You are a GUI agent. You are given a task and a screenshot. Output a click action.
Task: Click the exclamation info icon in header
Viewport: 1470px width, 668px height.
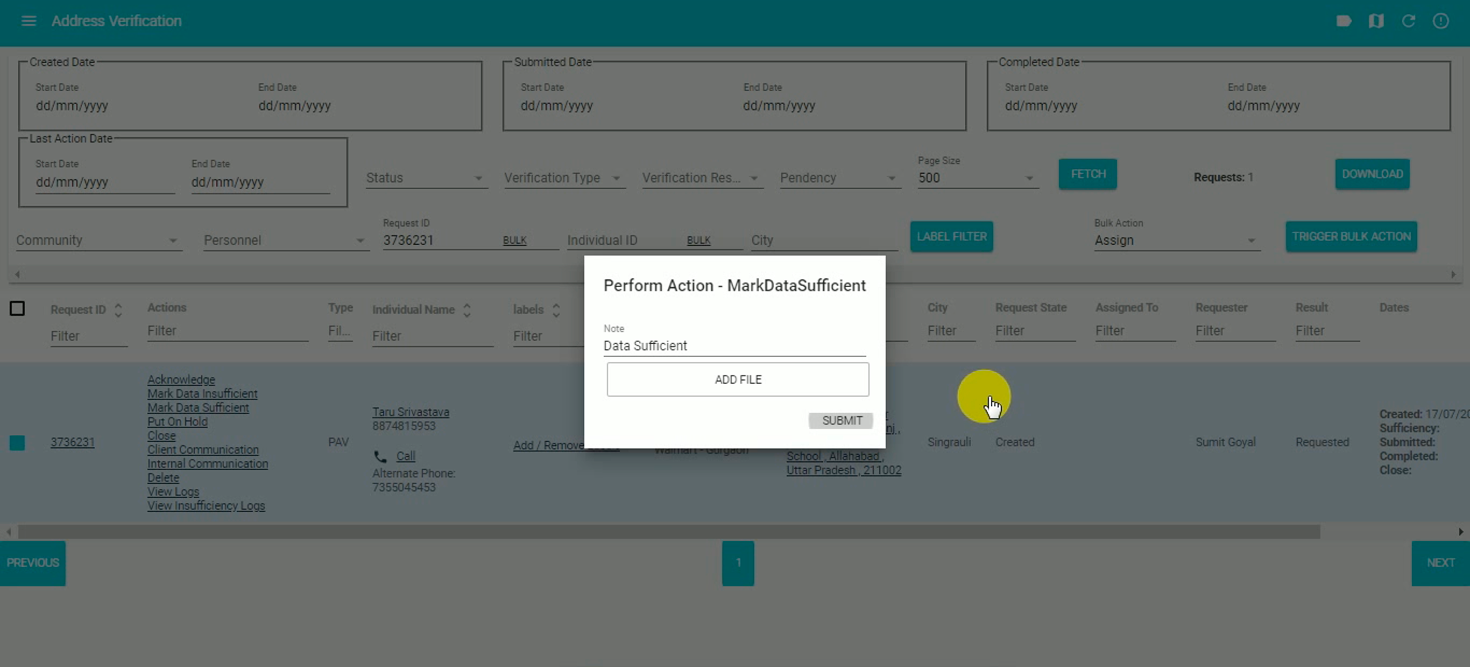1440,21
